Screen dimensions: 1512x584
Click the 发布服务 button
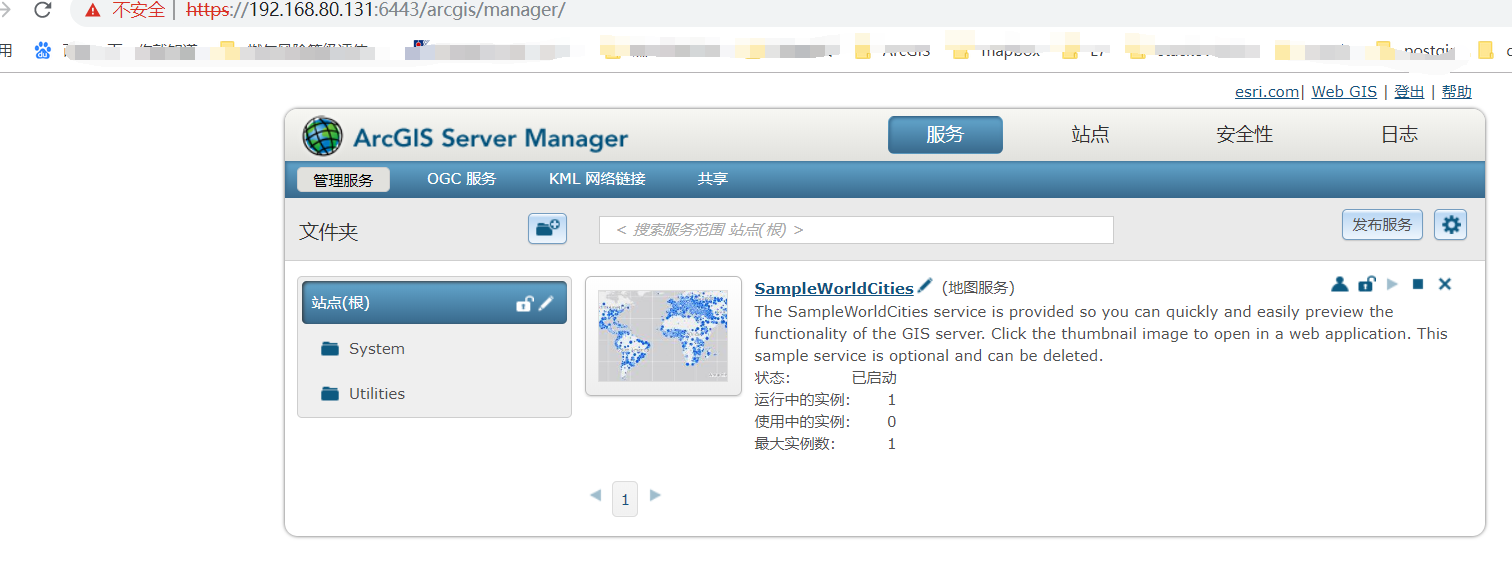coord(1382,224)
